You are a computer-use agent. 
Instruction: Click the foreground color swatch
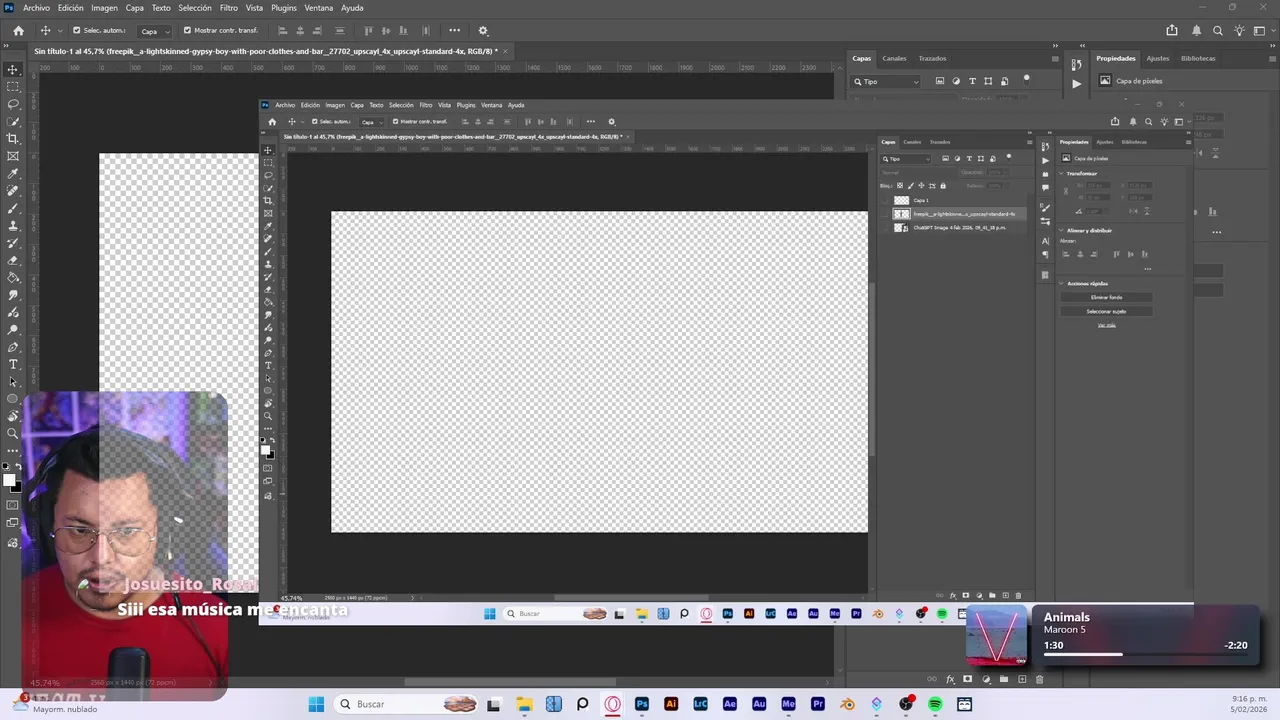[9, 481]
